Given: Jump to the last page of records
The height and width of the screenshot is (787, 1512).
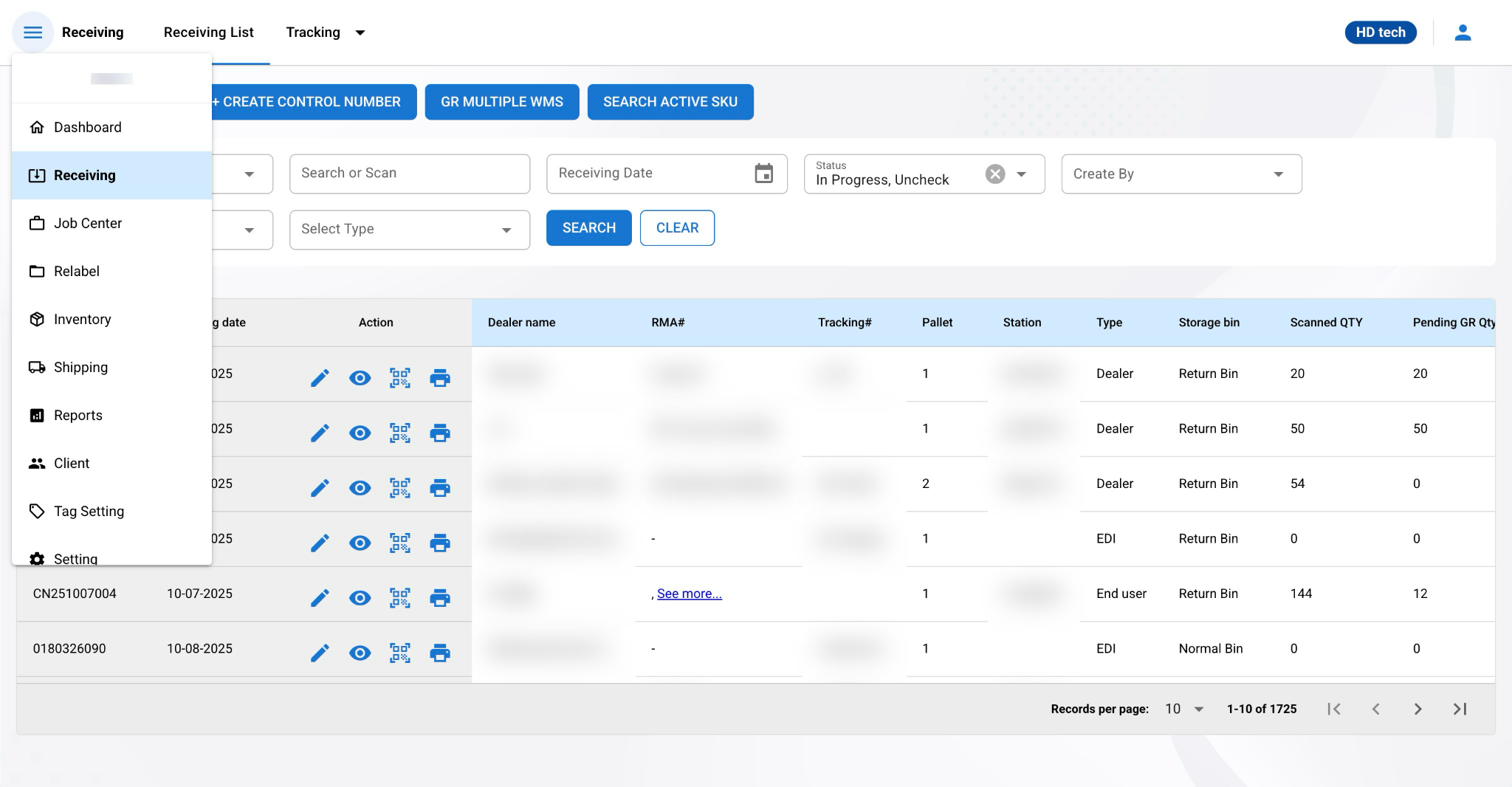Looking at the screenshot, I should click(x=1460, y=709).
